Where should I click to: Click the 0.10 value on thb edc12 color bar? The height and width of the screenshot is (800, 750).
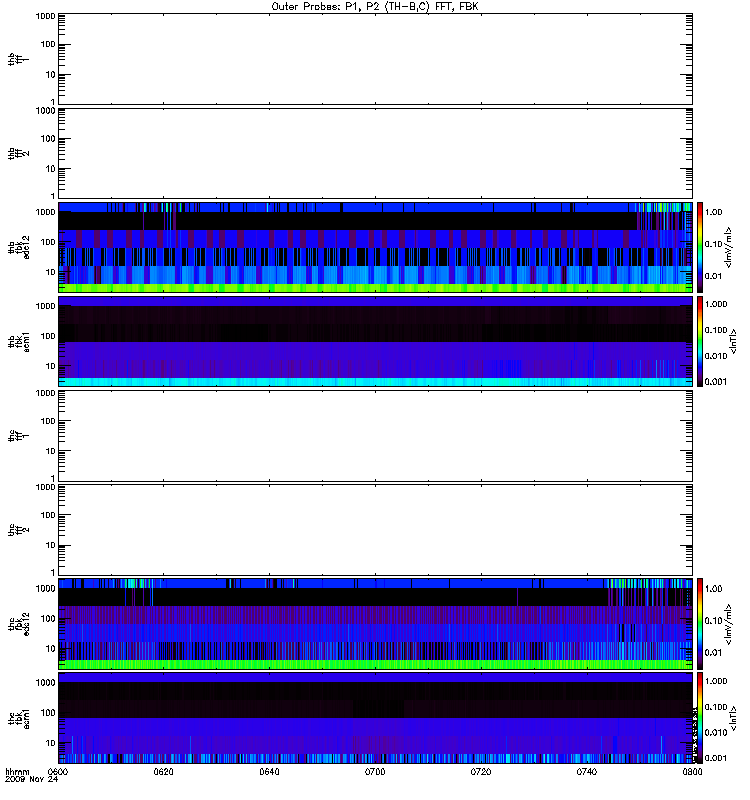click(x=713, y=244)
